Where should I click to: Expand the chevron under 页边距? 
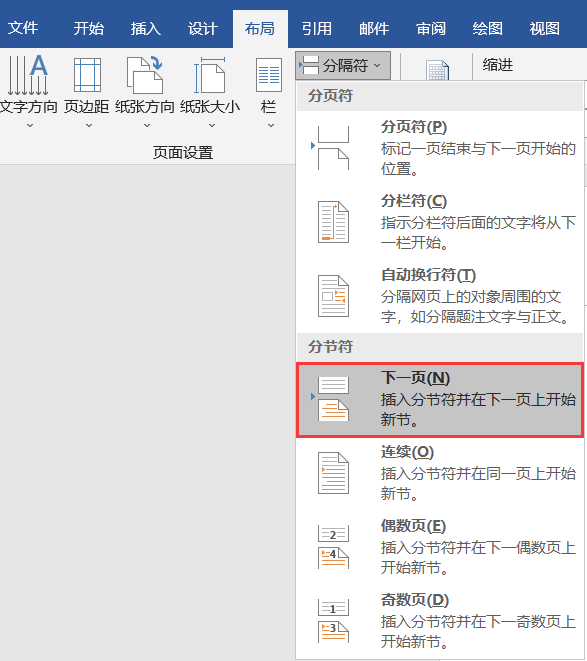coord(89,126)
